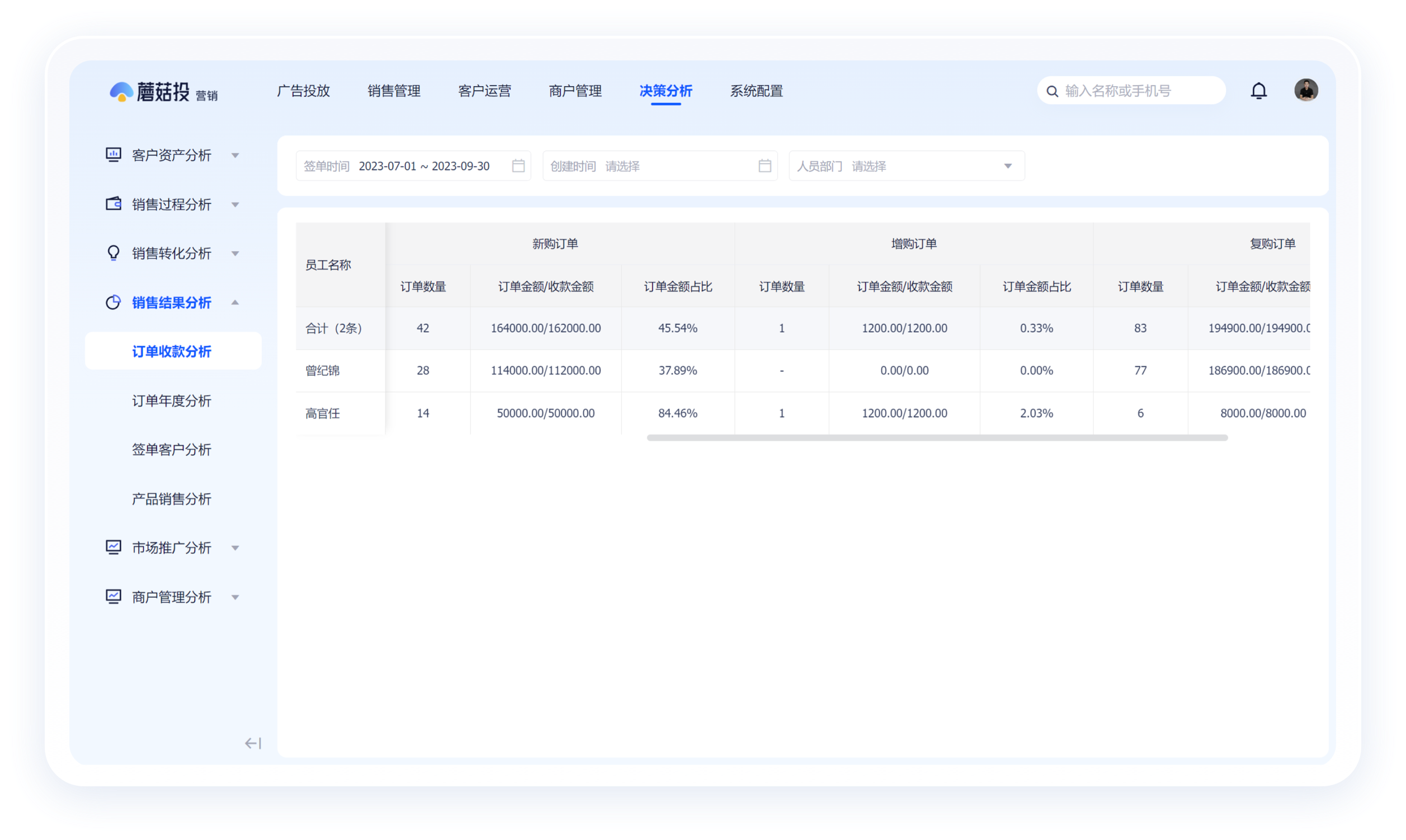Open the 创建时间 calendar picker
Image resolution: width=1406 pixels, height=840 pixels.
(764, 166)
